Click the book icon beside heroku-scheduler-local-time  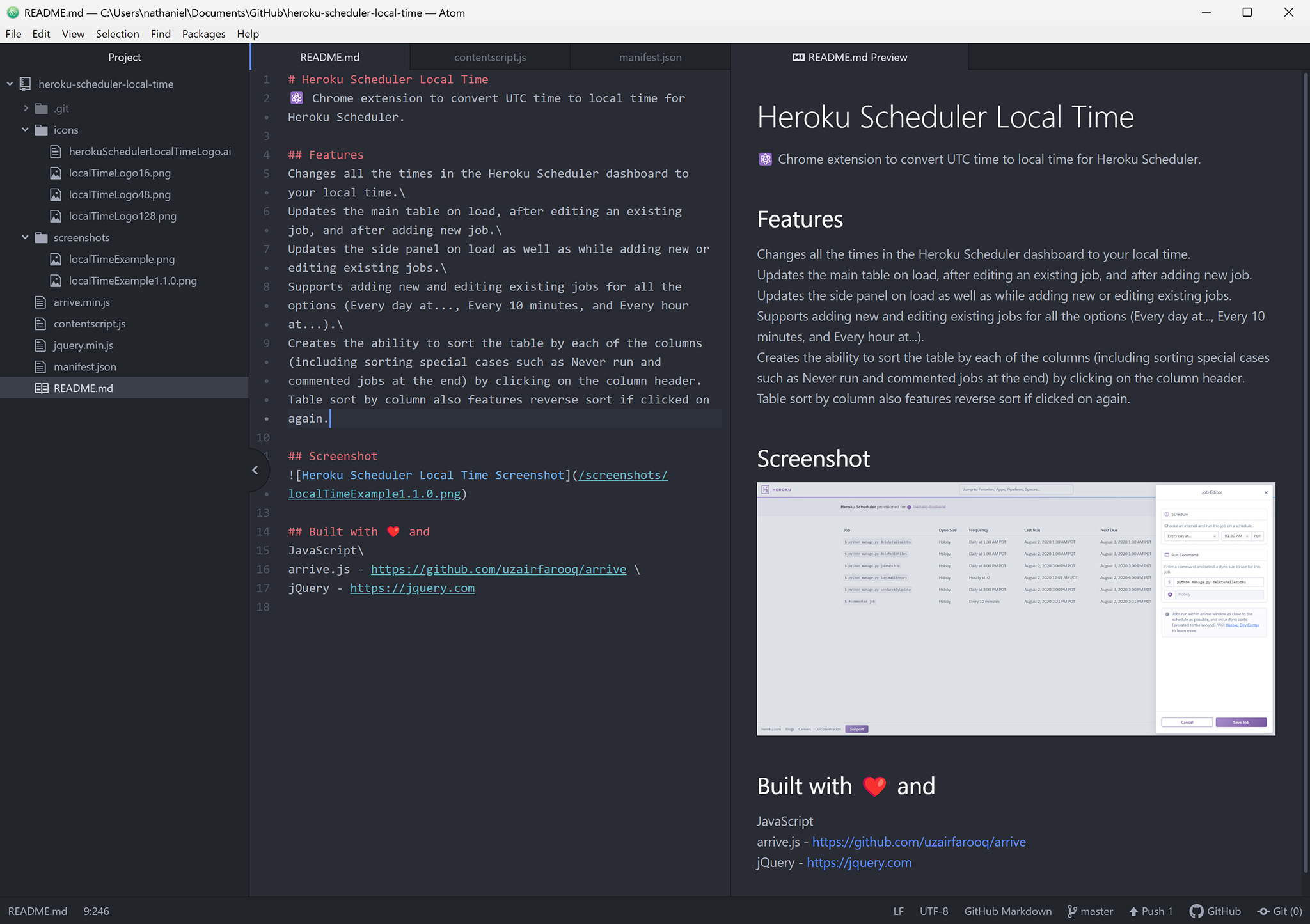coord(25,84)
